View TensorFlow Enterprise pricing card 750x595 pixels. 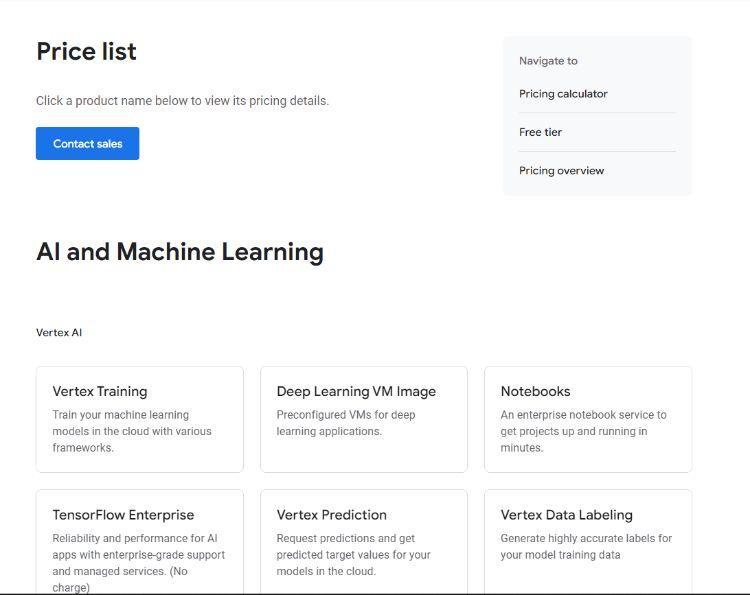[140, 542]
